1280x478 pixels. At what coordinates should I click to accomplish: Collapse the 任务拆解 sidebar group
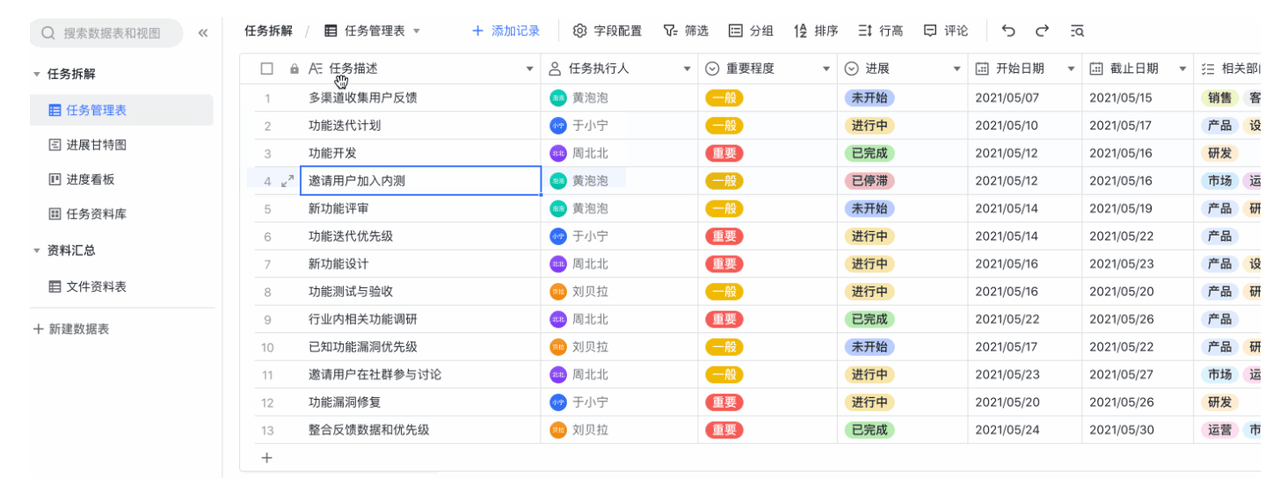tap(37, 74)
